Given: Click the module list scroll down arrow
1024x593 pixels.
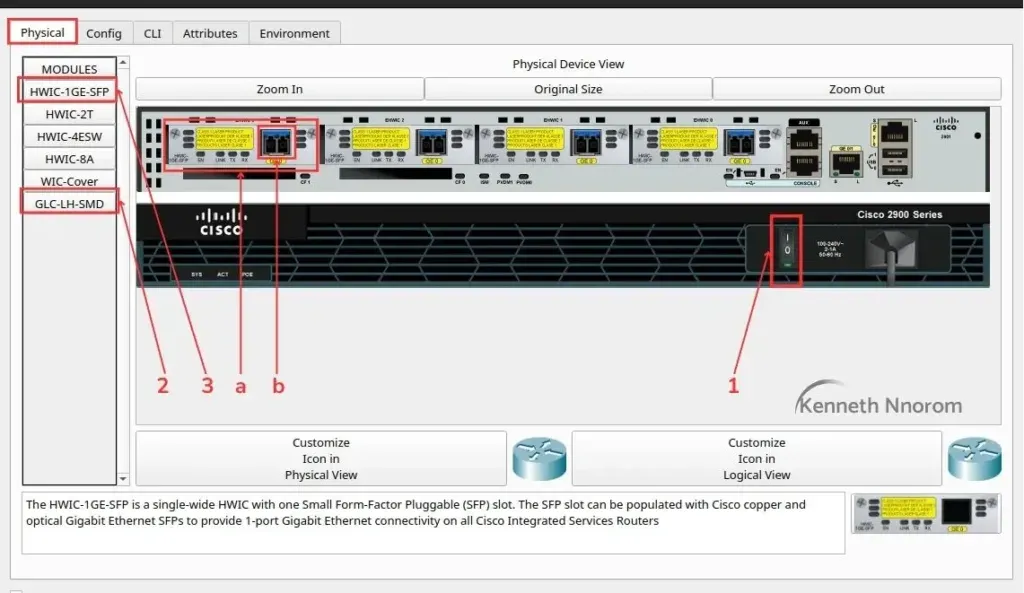Looking at the screenshot, I should (123, 479).
